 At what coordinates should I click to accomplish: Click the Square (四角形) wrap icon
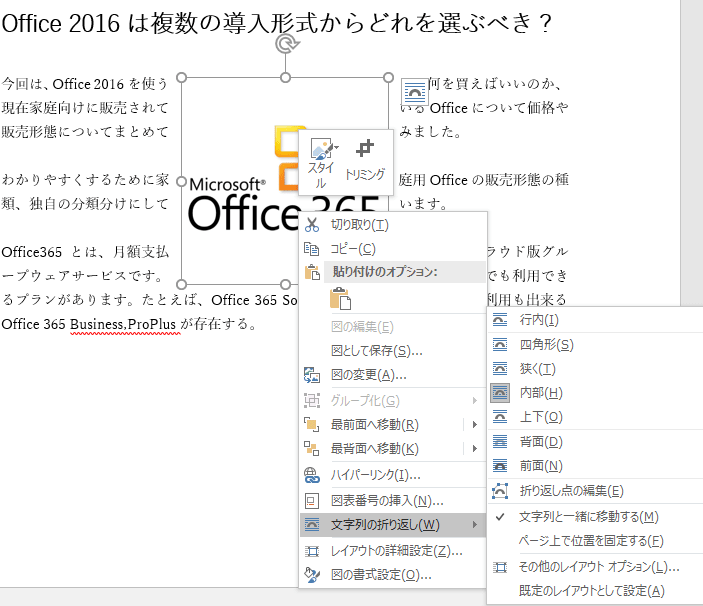tap(500, 344)
